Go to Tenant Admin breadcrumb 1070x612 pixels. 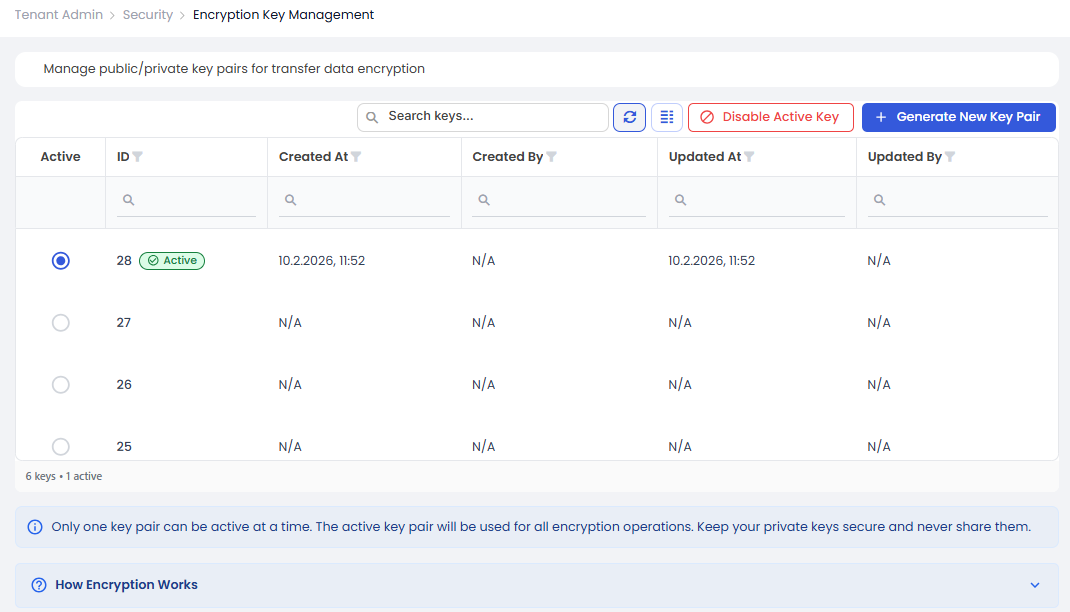coord(57,15)
